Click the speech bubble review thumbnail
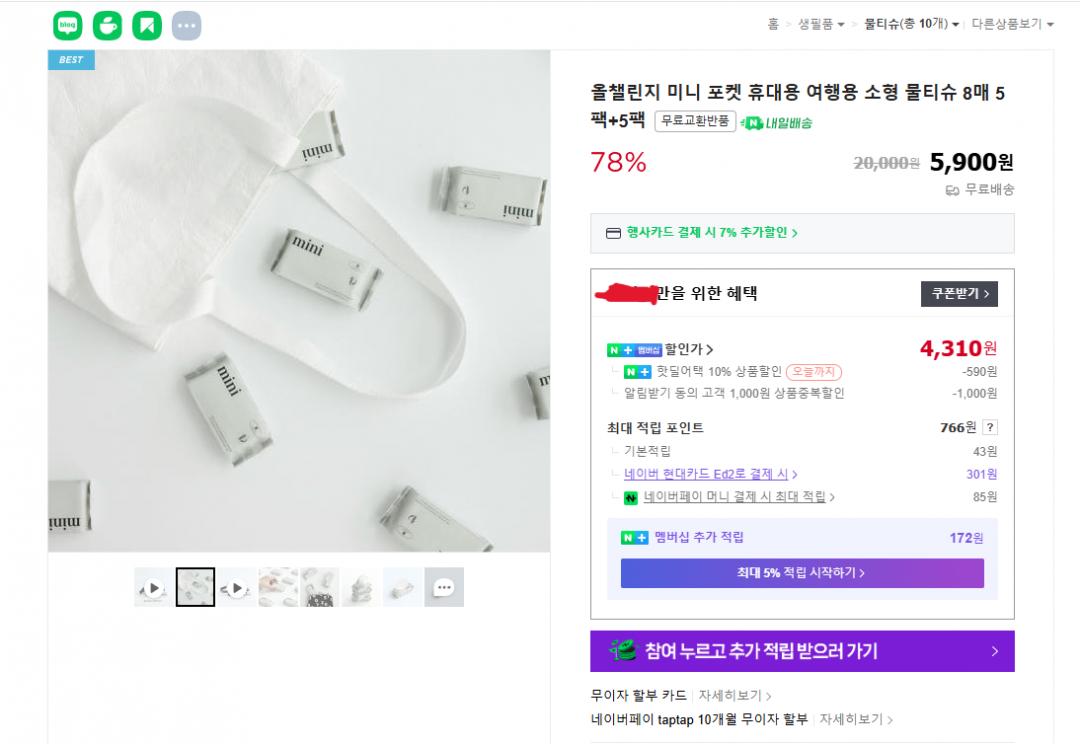Viewport: 1080px width, 744px height. tap(444, 588)
